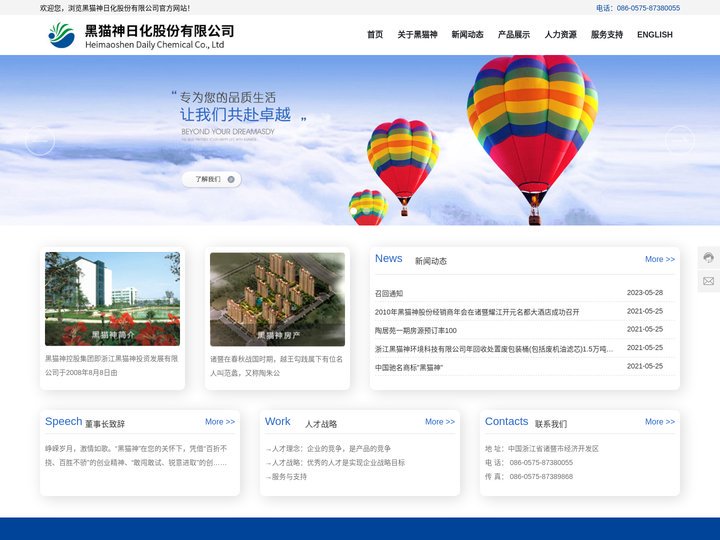
Task: Open news 中国驰名商标"黑猫神"
Action: [x=409, y=367]
